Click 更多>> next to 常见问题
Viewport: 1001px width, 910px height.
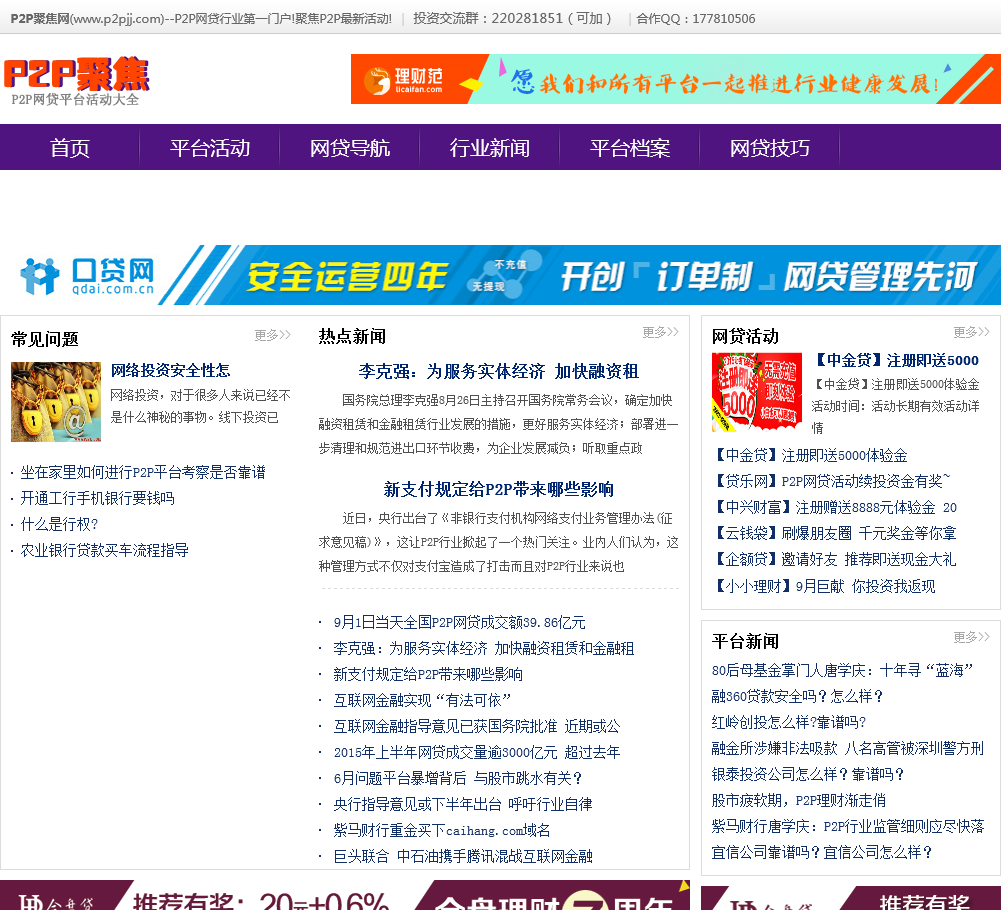click(273, 335)
